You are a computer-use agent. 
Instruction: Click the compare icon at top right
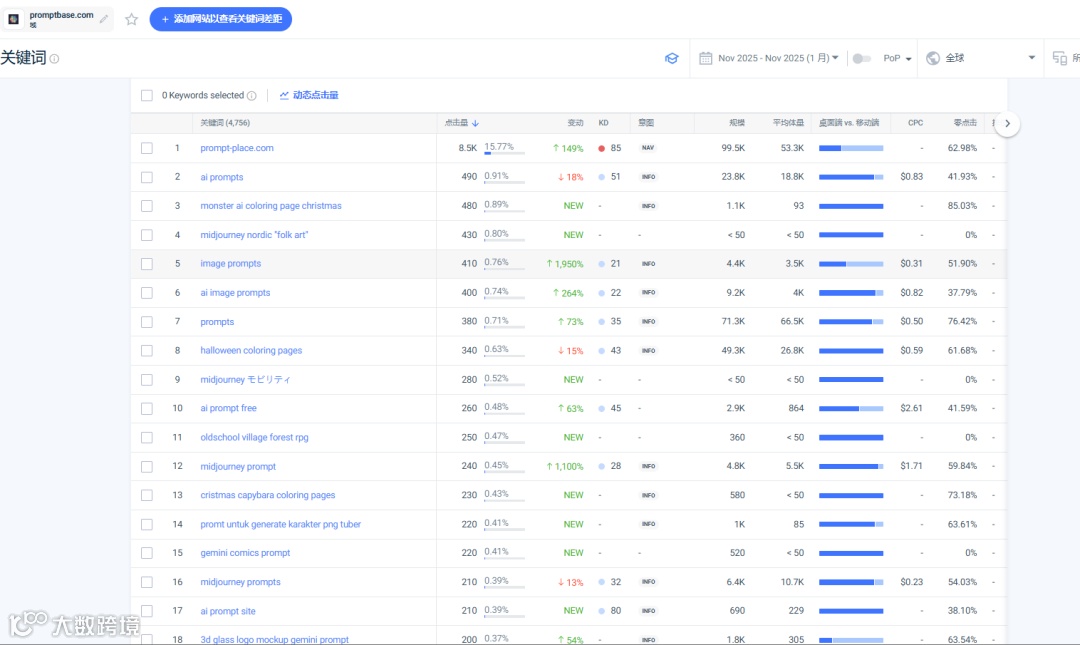click(1059, 59)
